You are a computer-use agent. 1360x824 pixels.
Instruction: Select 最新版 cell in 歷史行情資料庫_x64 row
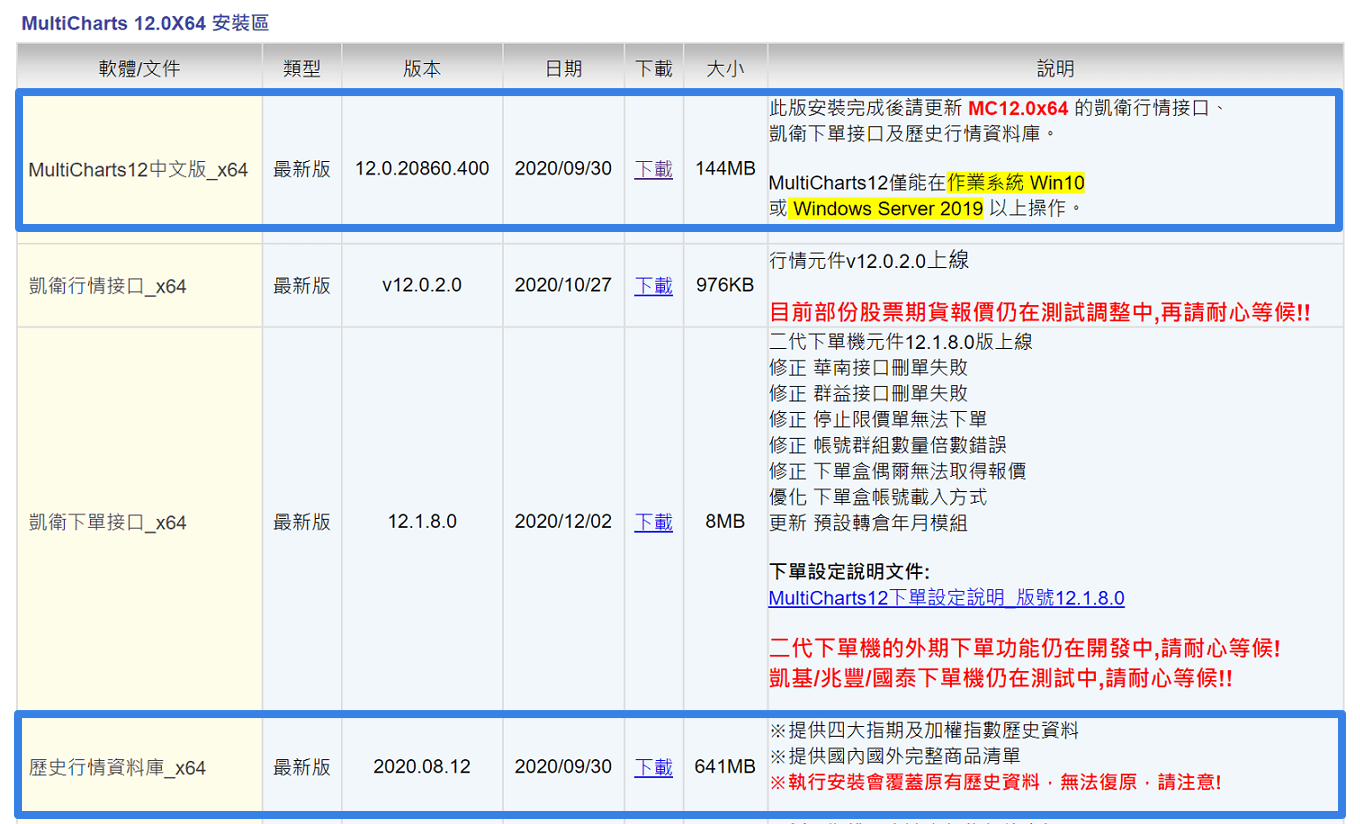point(302,767)
